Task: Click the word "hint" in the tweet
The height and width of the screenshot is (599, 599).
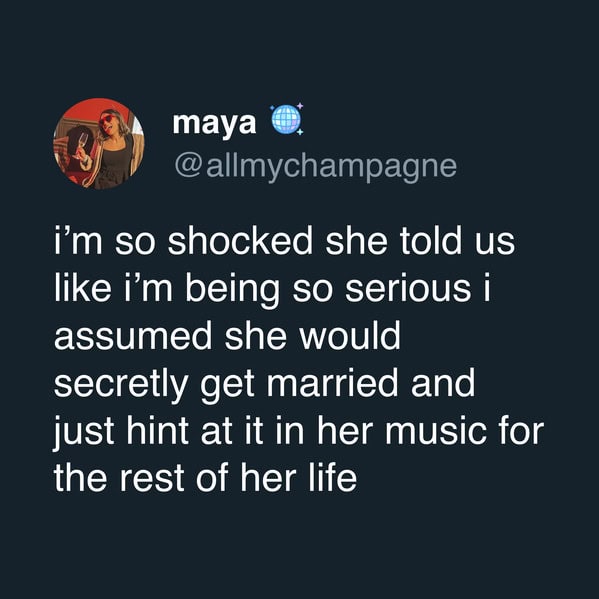Action: (158, 431)
